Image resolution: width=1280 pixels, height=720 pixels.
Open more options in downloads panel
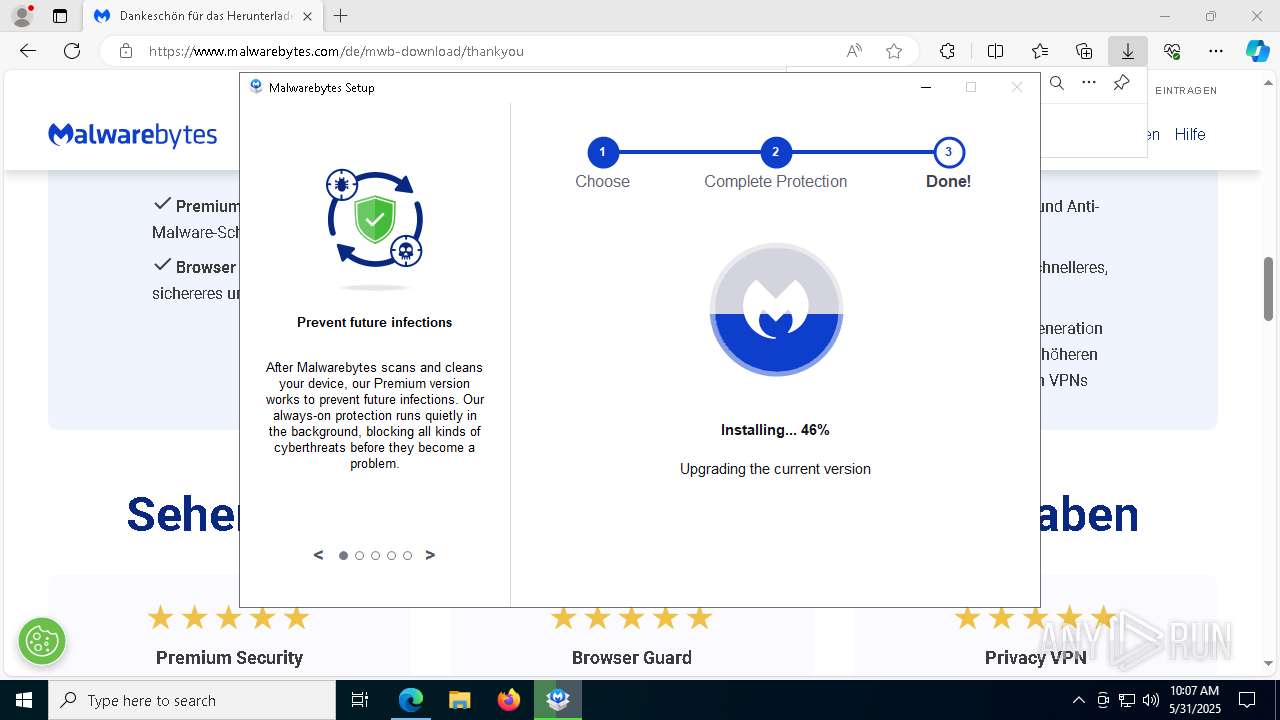point(1089,83)
